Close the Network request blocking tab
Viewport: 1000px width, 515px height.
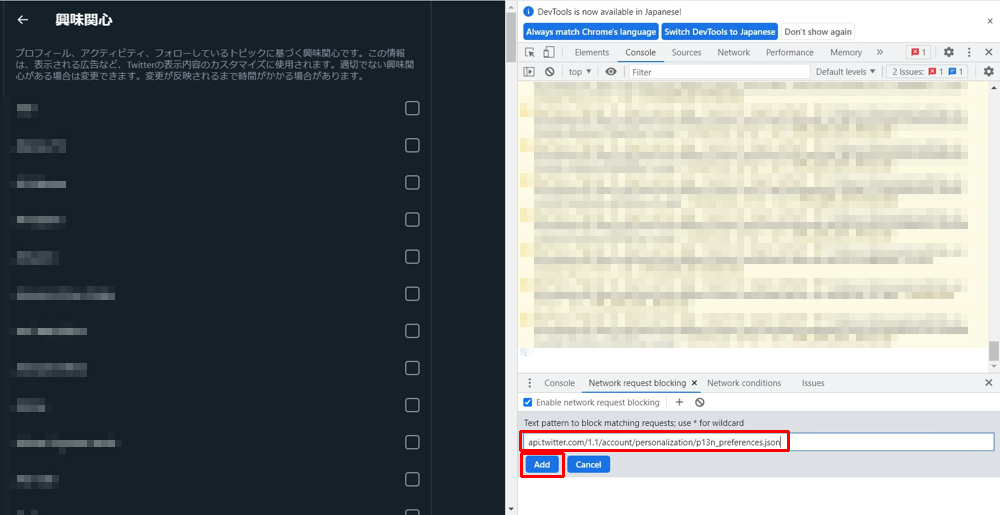695,383
